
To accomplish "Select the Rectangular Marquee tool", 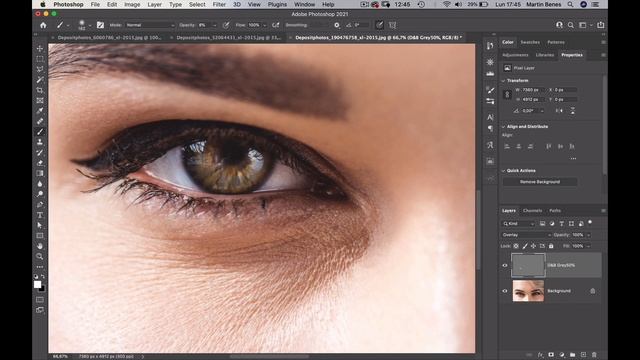I will [x=40, y=59].
